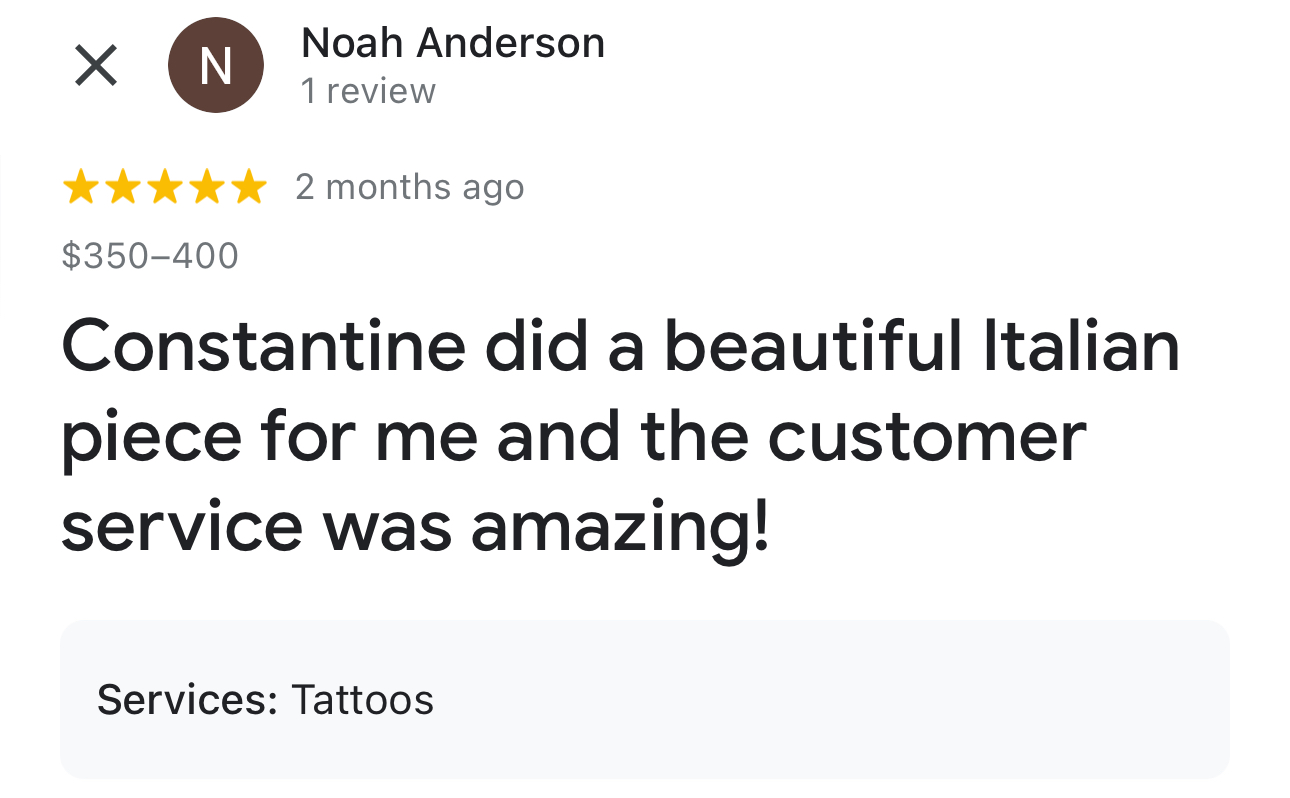Click the "2 months ago" timestamp
Image resolution: width=1290 pixels, height=798 pixels.
(x=409, y=187)
